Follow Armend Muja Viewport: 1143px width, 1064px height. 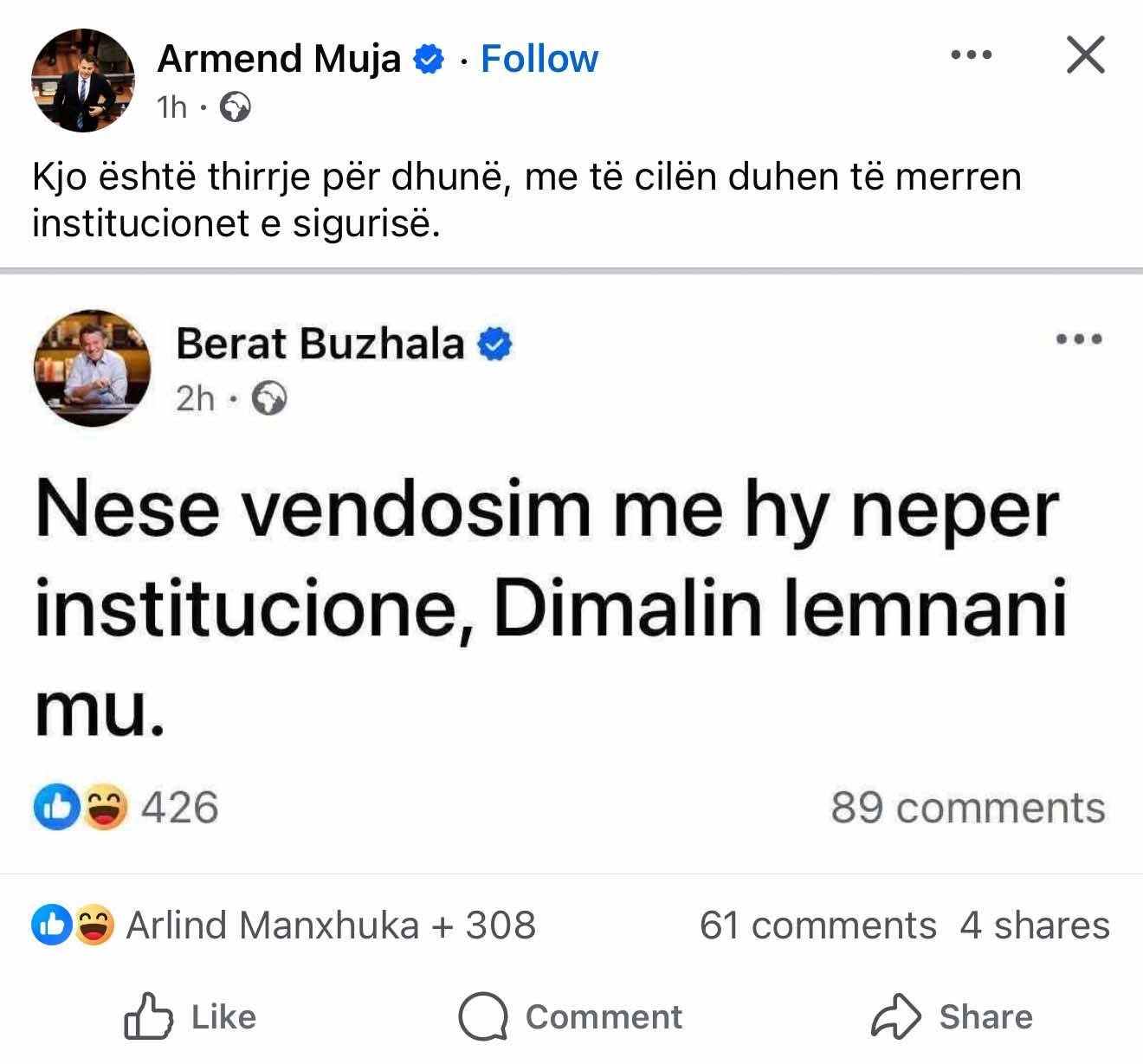[x=539, y=60]
